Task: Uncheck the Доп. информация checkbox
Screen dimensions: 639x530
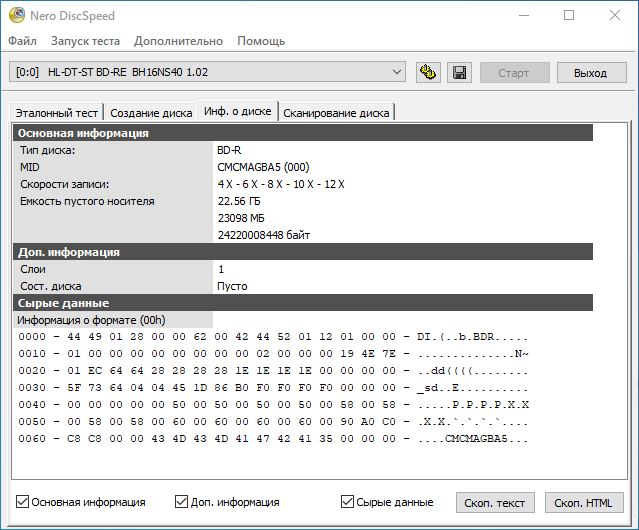Action: (181, 502)
